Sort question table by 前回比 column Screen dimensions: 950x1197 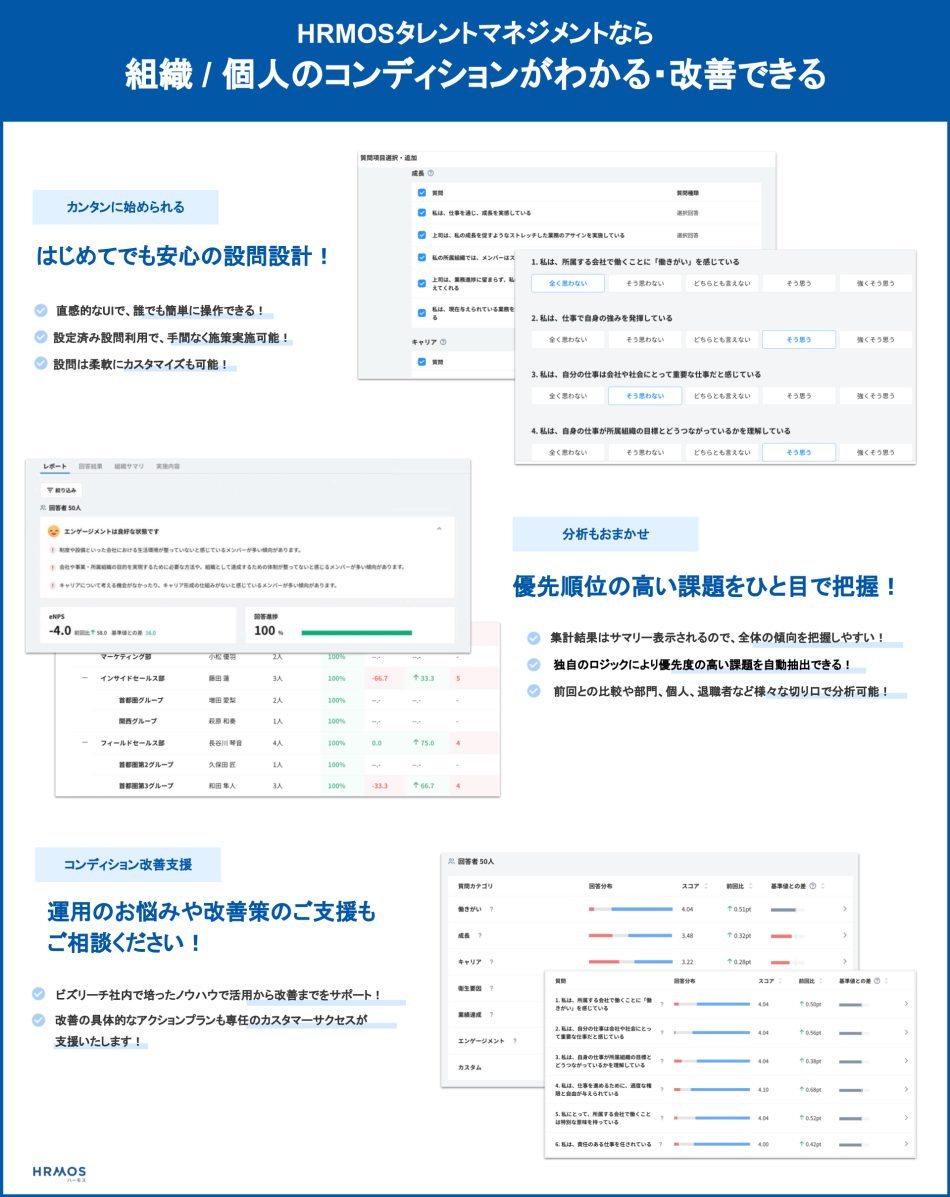(x=820, y=981)
